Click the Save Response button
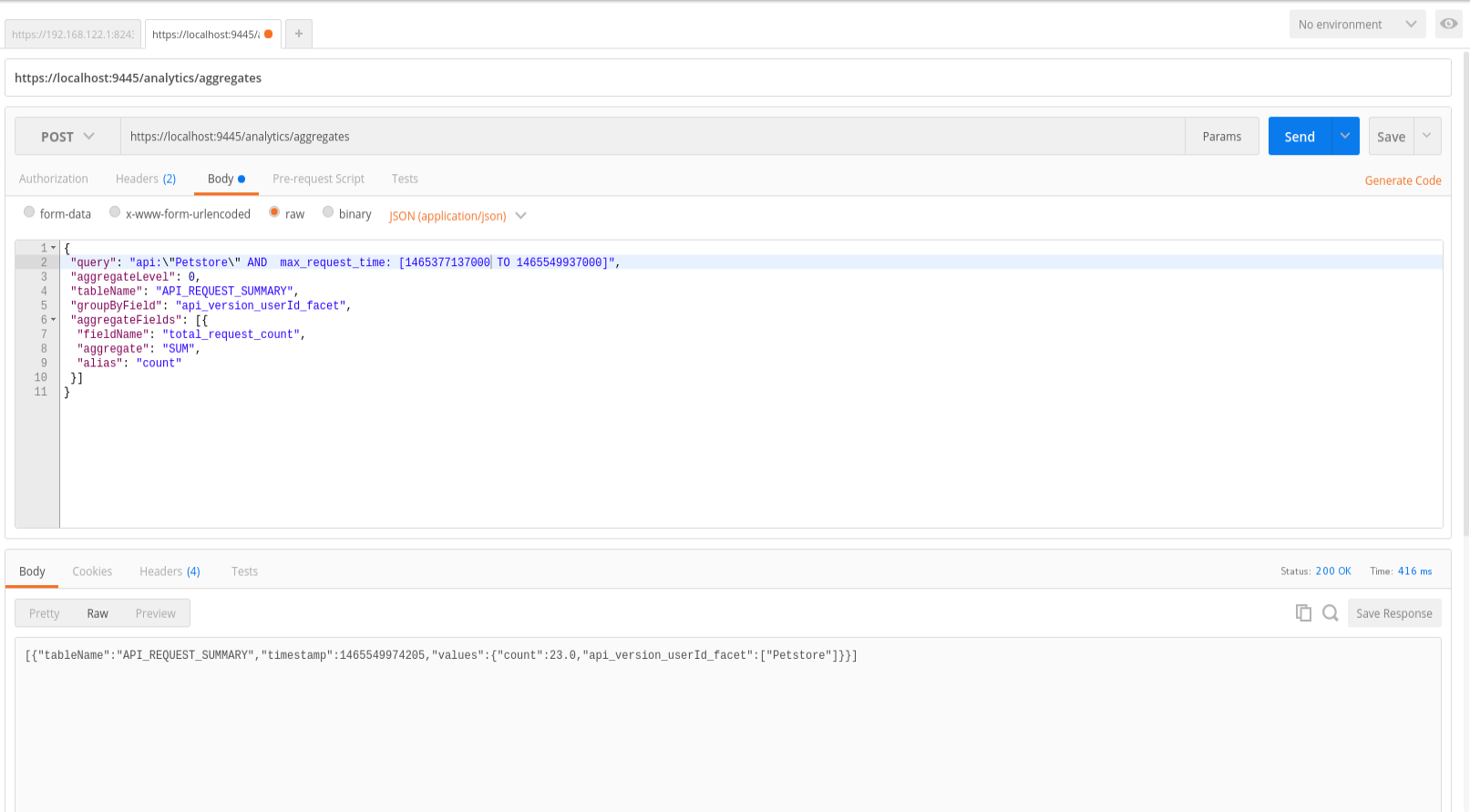This screenshot has width=1470, height=812. point(1394,613)
